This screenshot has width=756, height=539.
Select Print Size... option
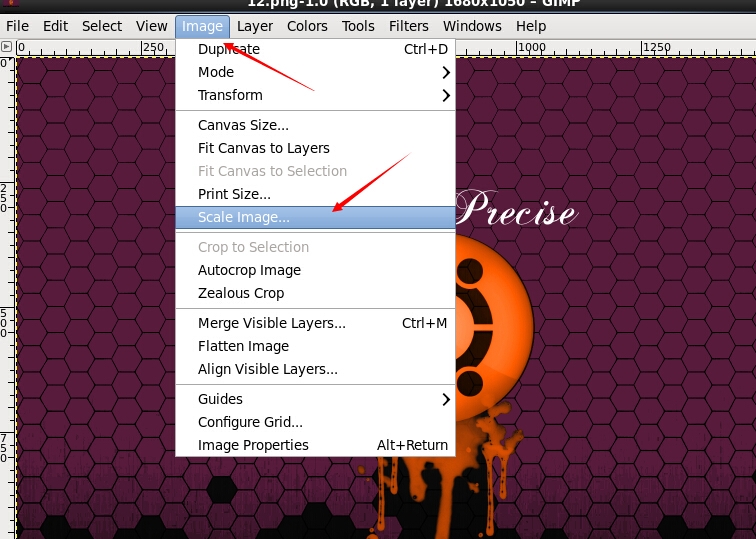(315, 194)
